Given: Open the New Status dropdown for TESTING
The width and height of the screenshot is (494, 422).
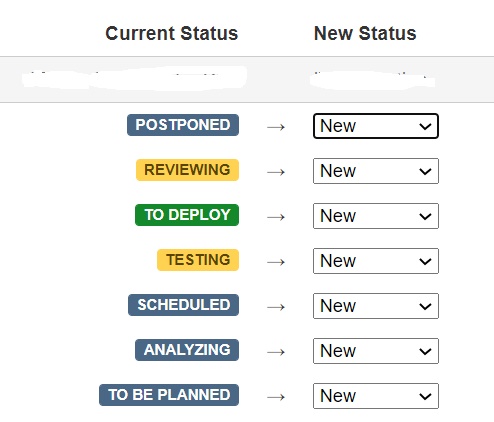Looking at the screenshot, I should (376, 261).
